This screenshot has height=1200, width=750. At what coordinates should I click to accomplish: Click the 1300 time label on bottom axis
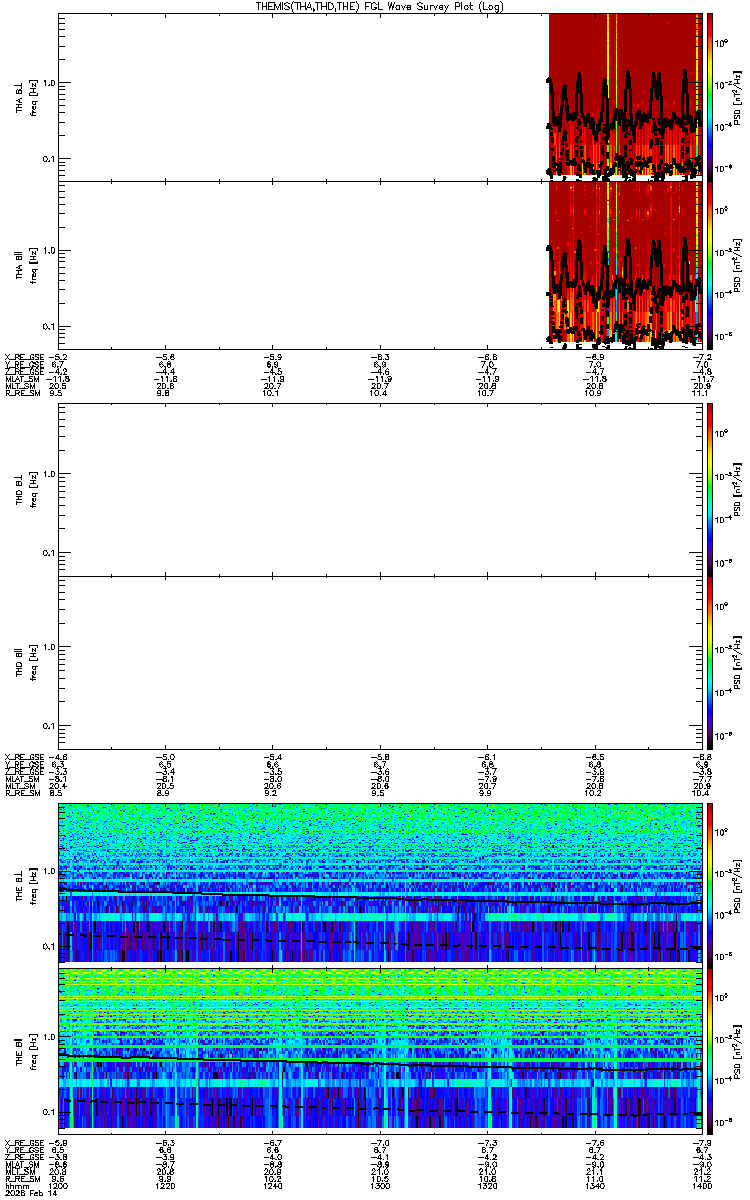click(380, 1185)
